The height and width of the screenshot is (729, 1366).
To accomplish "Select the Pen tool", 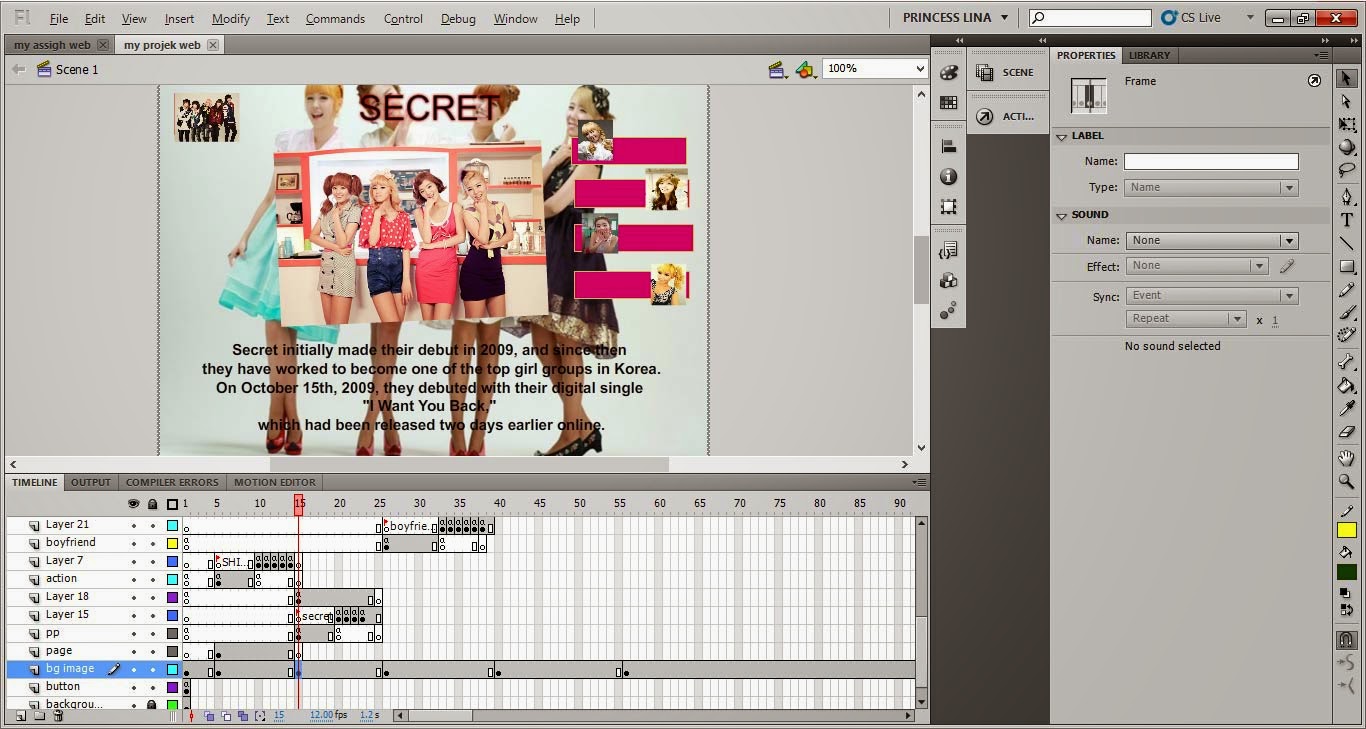I will [x=1347, y=197].
